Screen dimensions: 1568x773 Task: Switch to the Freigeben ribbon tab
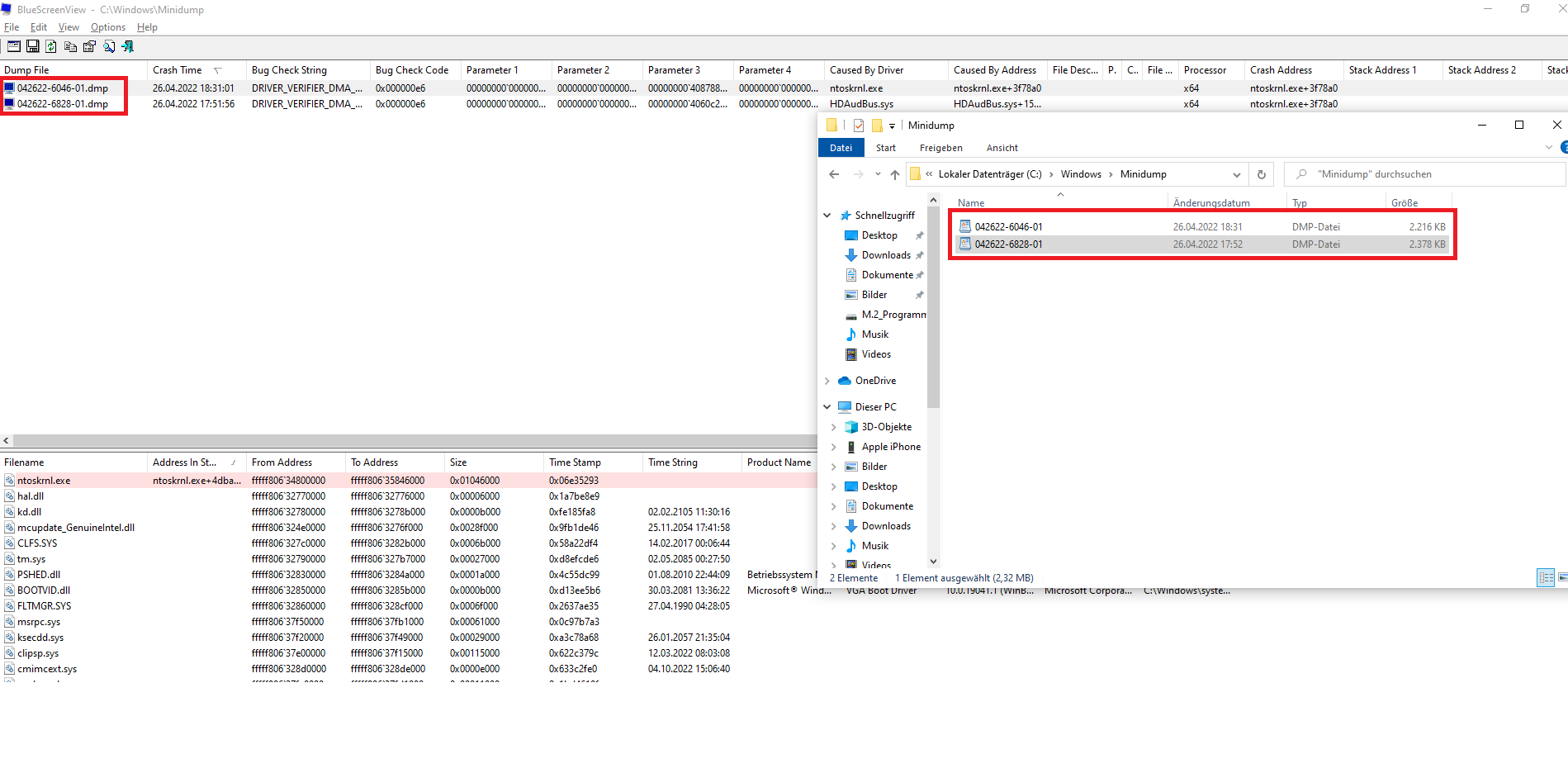coord(941,148)
